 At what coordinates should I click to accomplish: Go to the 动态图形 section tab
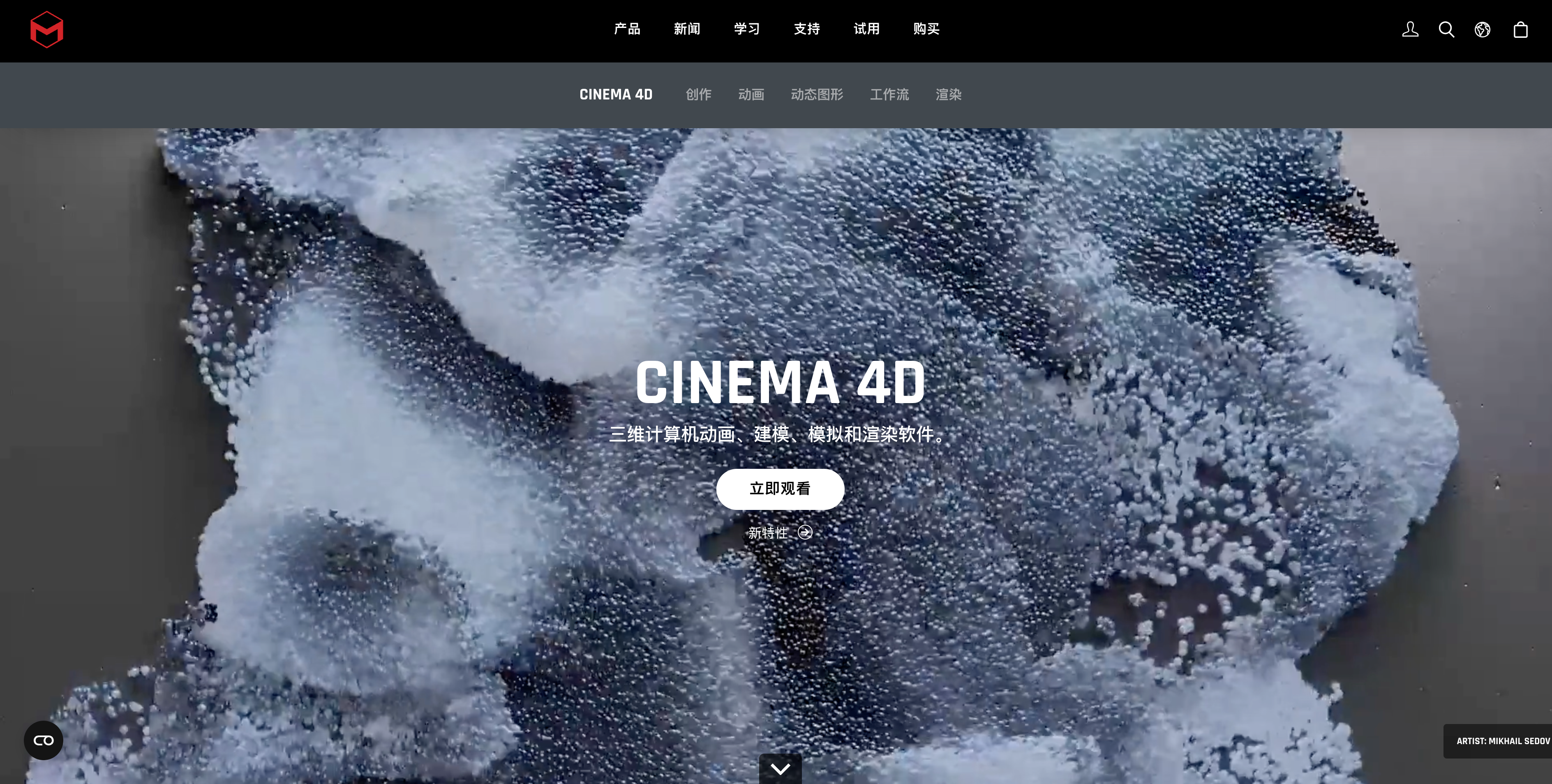[x=816, y=95]
